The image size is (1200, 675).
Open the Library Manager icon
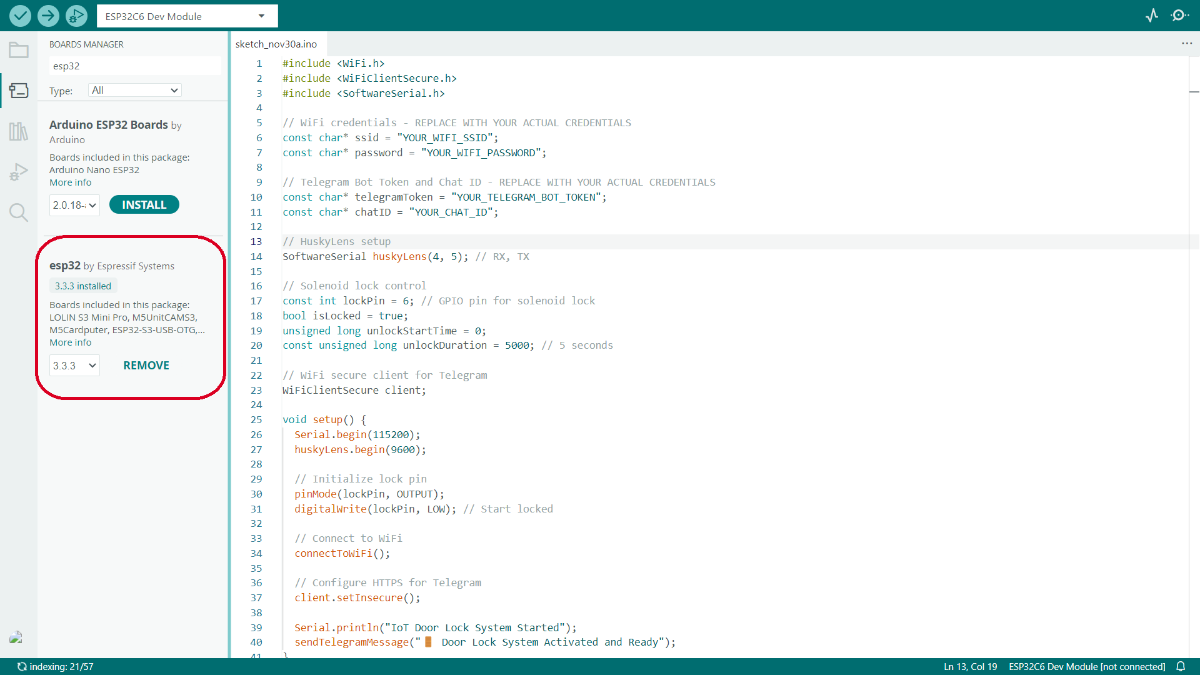[x=18, y=131]
